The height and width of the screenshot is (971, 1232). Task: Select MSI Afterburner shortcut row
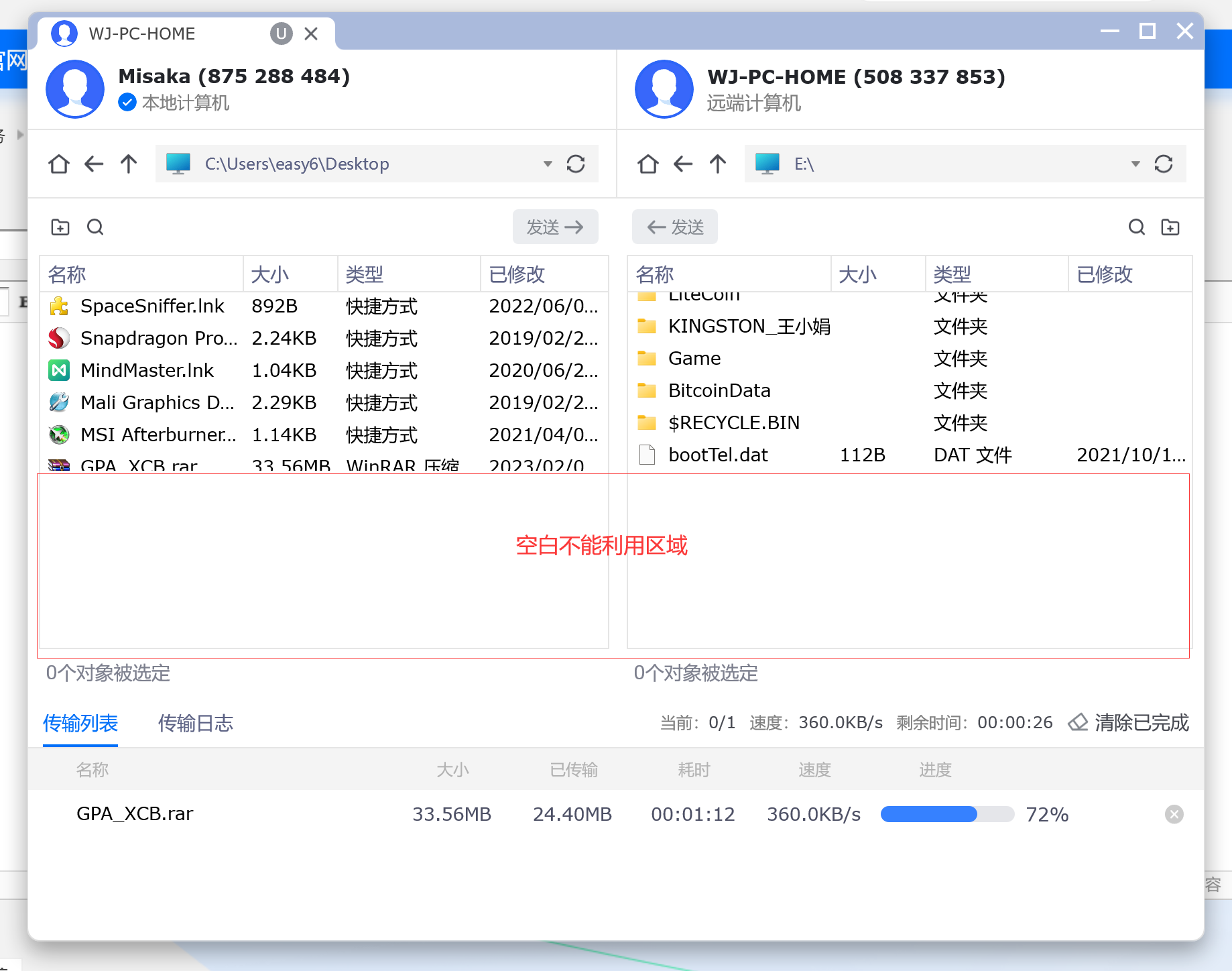(x=324, y=435)
